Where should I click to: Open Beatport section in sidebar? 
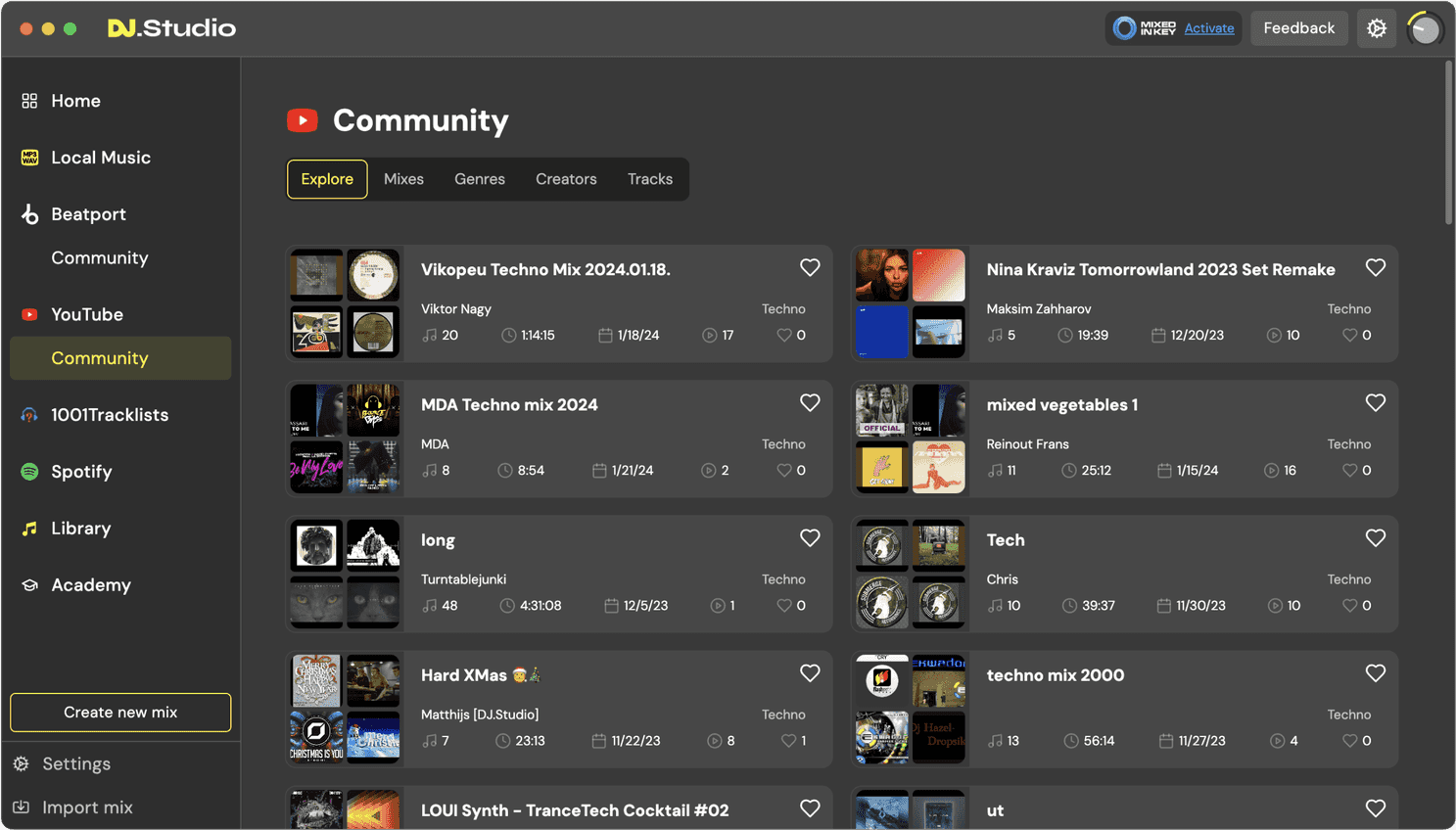[88, 214]
